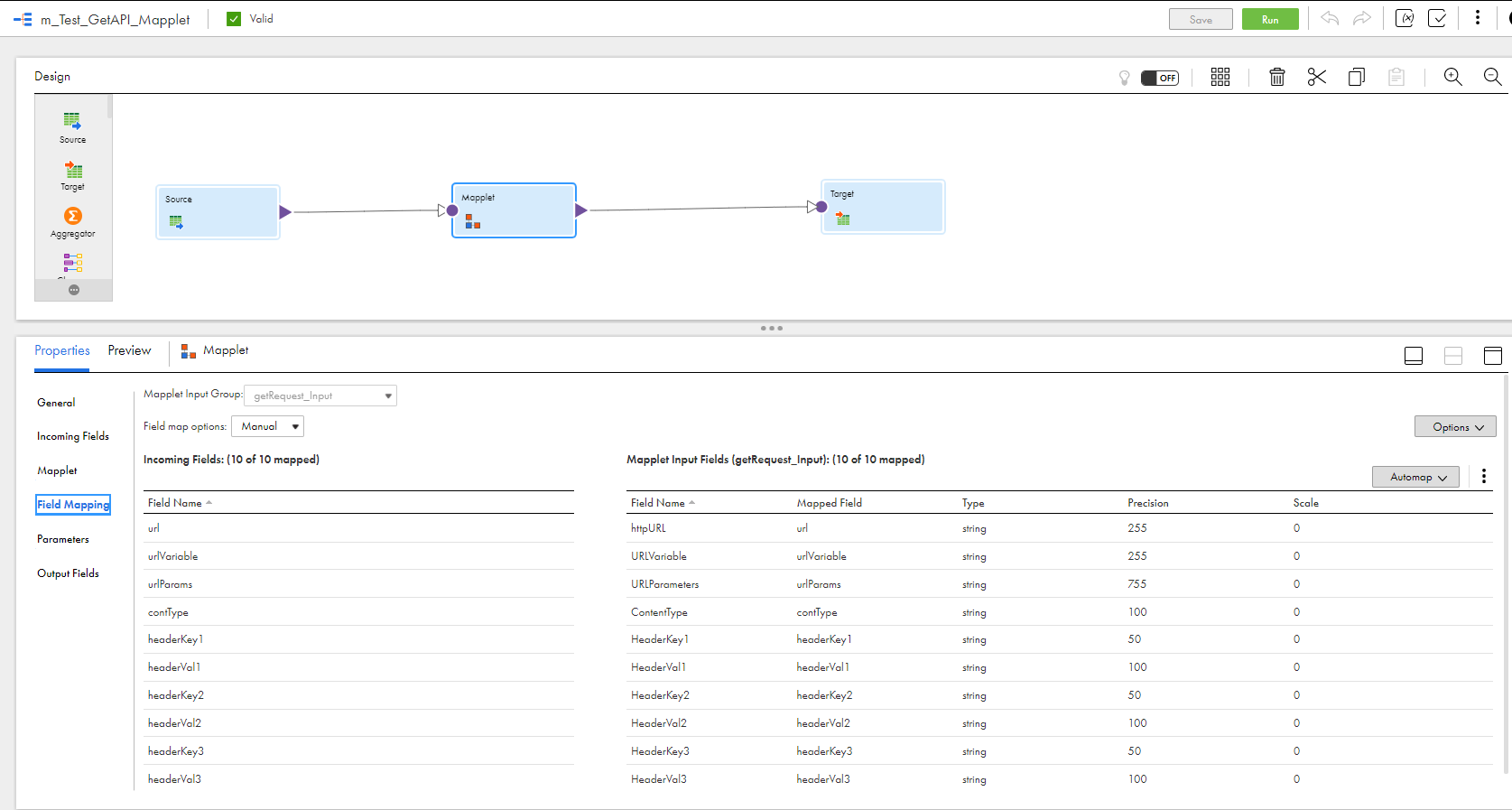The width and height of the screenshot is (1512, 810).
Task: Click the panel splitter dots handle
Action: [772, 328]
